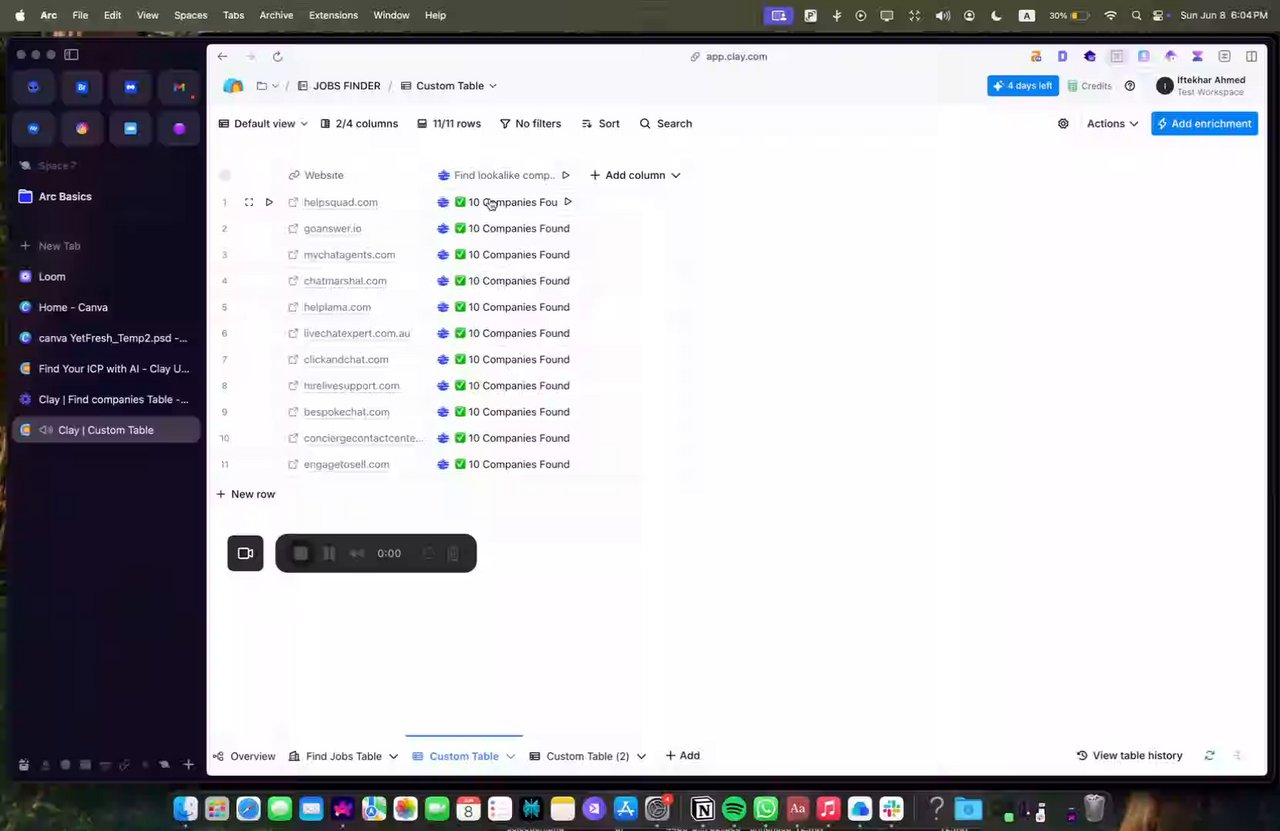Screen dimensions: 1280x831
Task: Open the No filters button
Action: 530,124
